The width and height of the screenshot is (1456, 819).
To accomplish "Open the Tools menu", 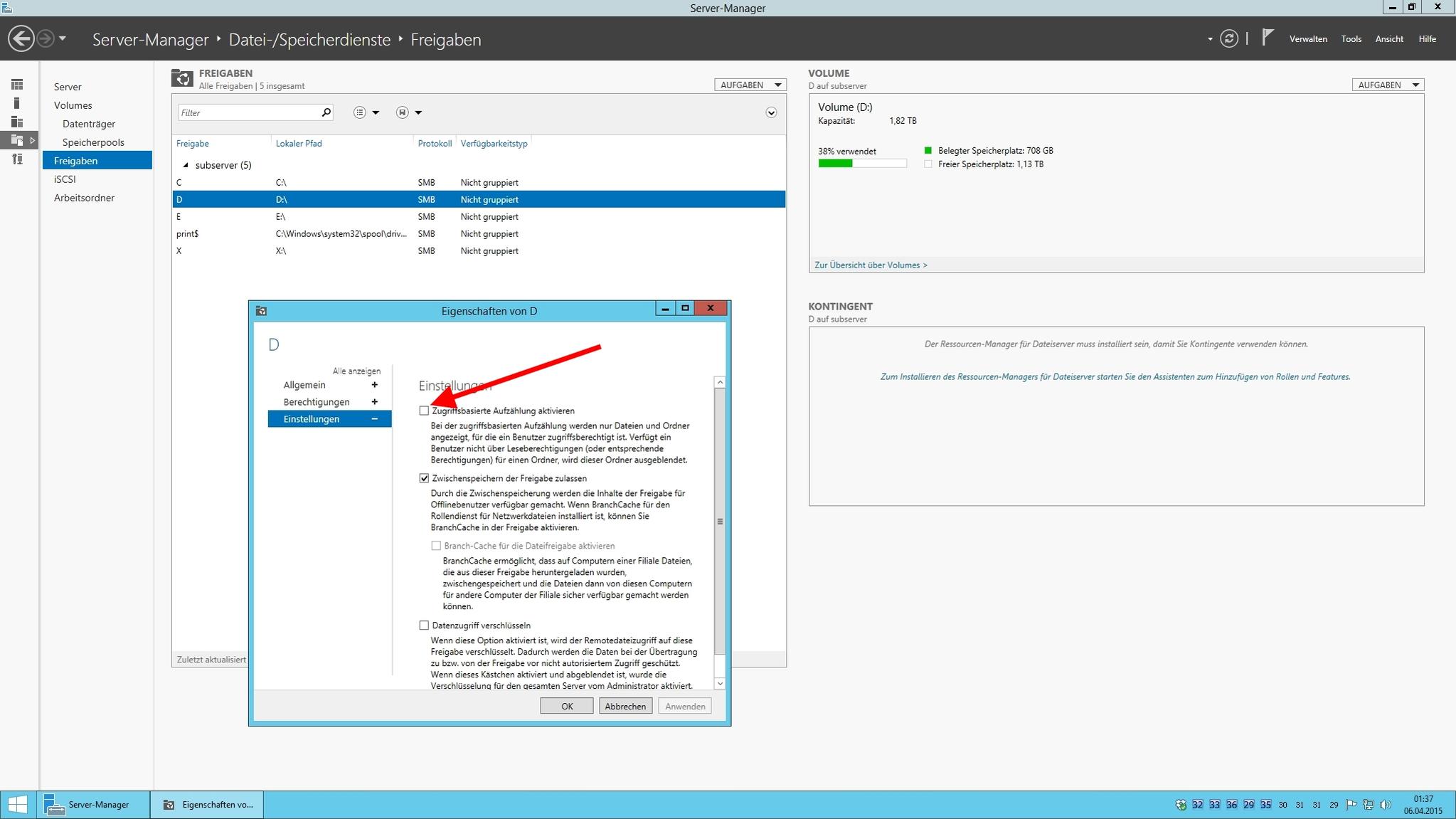I will (1351, 39).
